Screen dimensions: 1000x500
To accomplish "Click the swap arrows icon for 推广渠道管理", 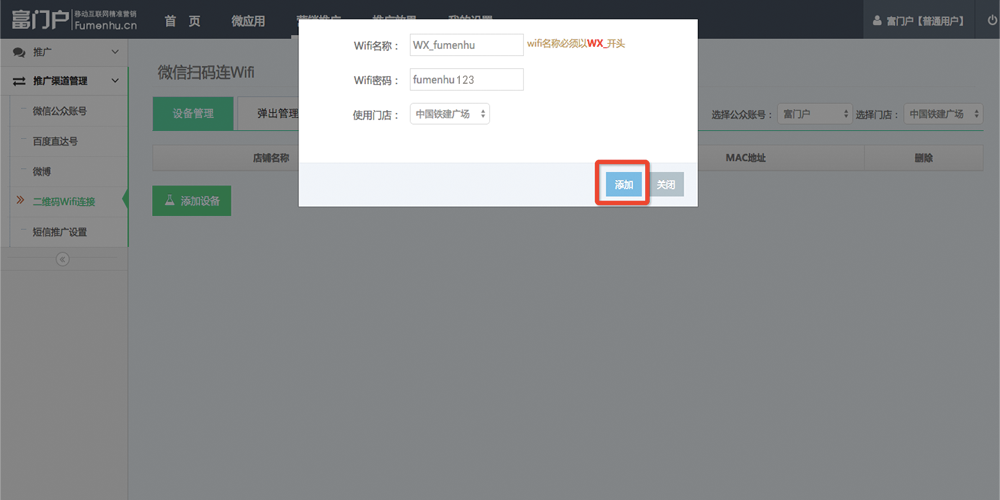I will [x=19, y=81].
